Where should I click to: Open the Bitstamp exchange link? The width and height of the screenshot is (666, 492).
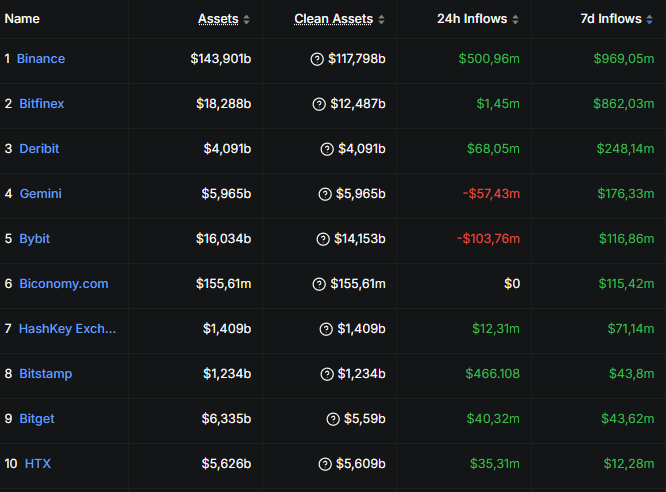(x=45, y=374)
